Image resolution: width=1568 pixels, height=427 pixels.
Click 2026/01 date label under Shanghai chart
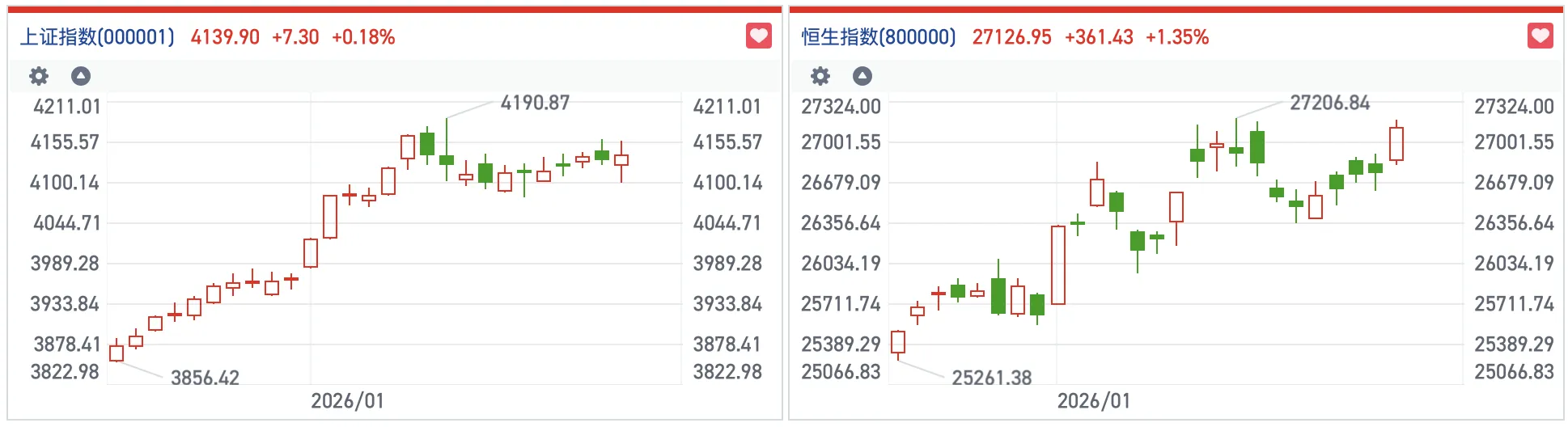pyautogui.click(x=347, y=401)
